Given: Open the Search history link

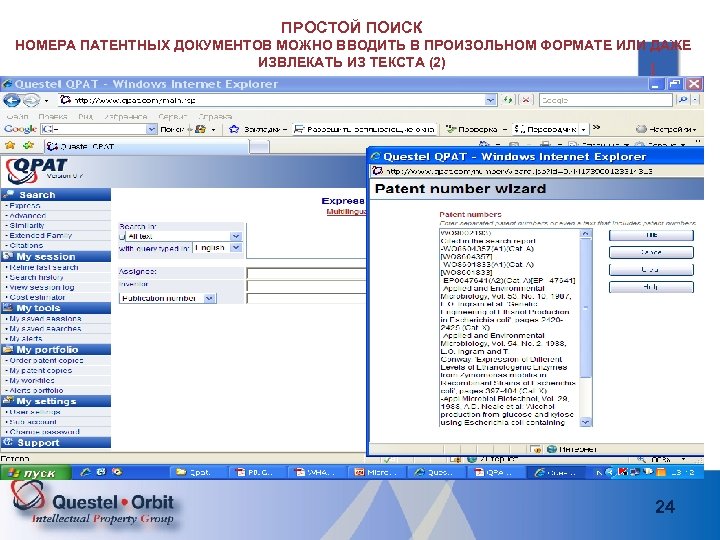Looking at the screenshot, I should coord(36,277).
